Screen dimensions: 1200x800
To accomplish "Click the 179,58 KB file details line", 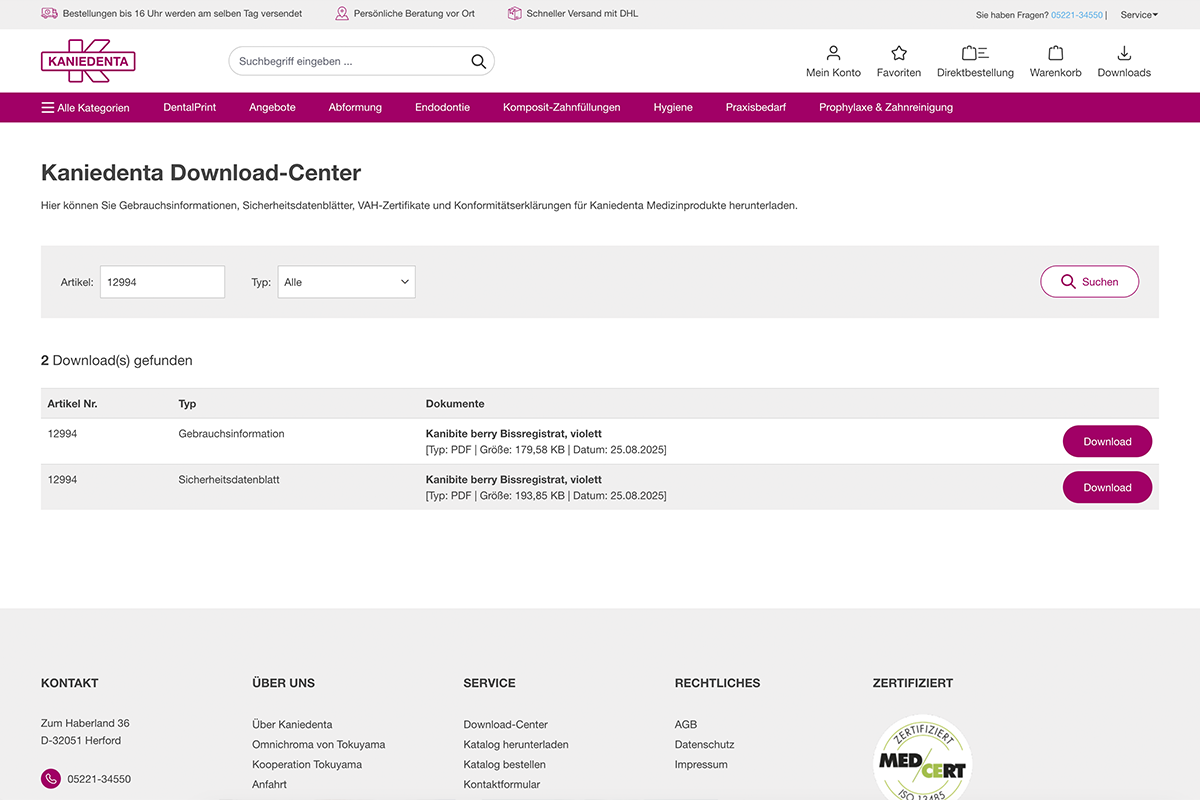I will pos(546,450).
